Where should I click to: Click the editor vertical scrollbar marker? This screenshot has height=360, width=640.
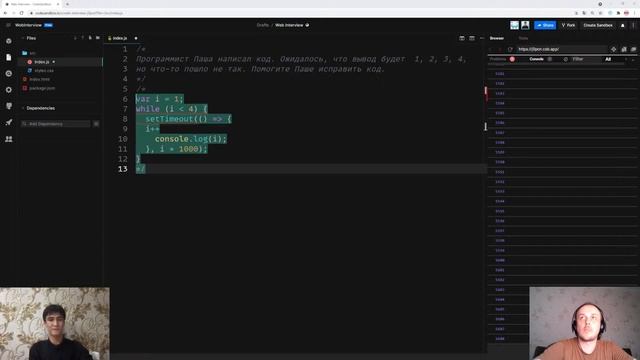tap(486, 90)
